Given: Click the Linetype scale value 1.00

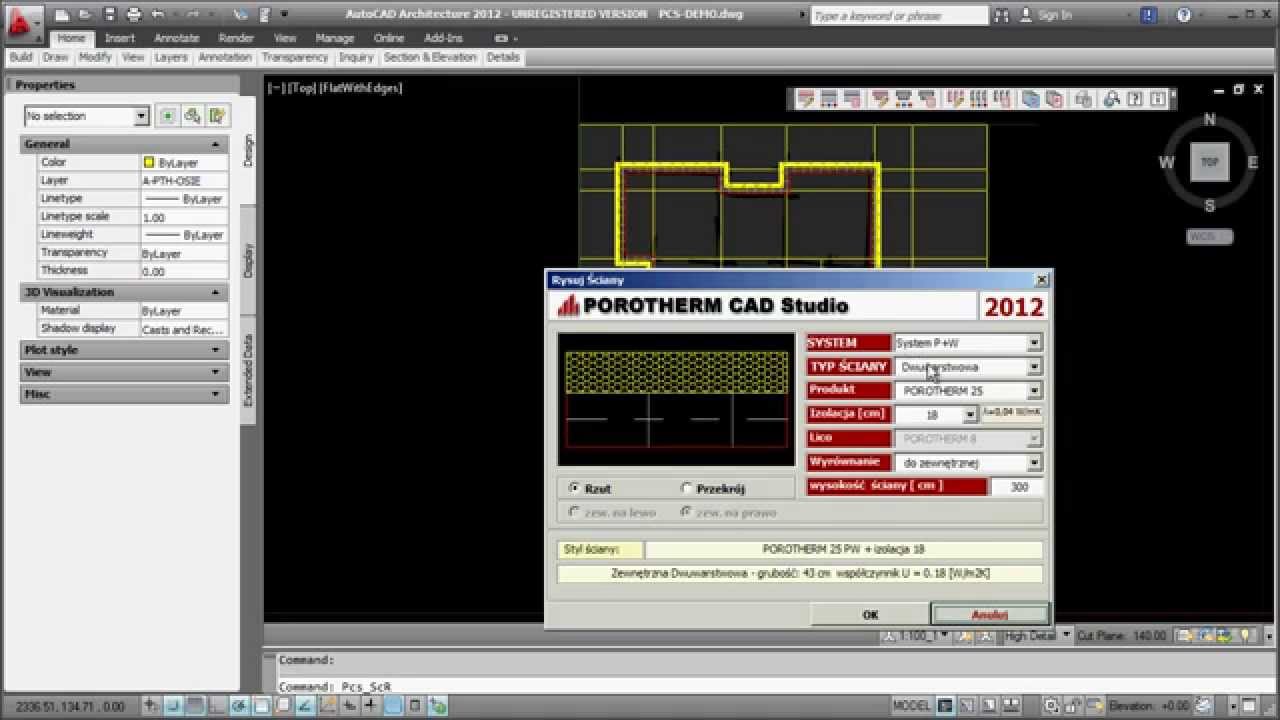Looking at the screenshot, I should (x=184, y=217).
